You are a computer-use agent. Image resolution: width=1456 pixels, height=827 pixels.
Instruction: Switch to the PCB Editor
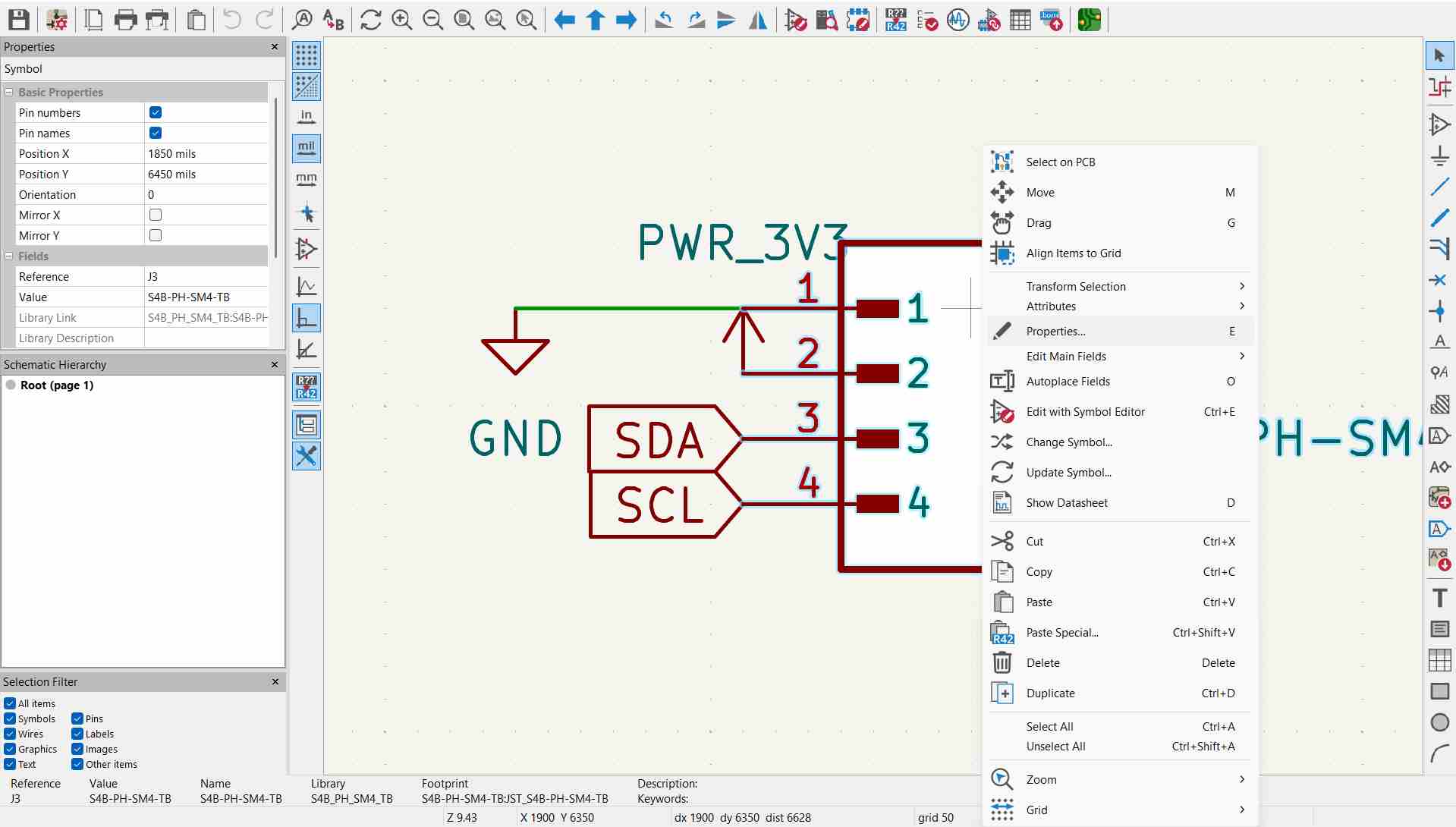tap(1088, 20)
